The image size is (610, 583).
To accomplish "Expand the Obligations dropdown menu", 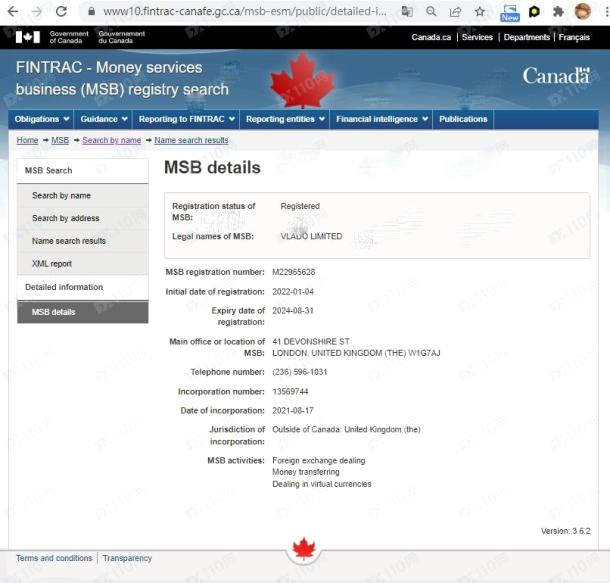I will [x=41, y=119].
